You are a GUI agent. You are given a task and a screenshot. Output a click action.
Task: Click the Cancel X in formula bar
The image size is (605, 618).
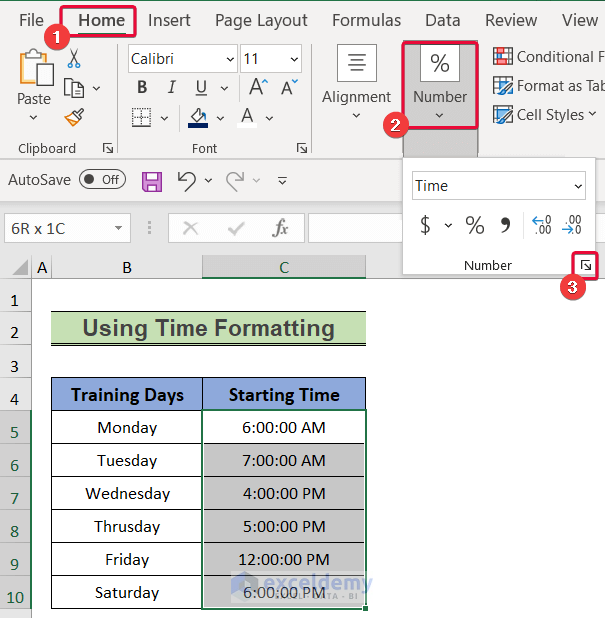pos(190,228)
